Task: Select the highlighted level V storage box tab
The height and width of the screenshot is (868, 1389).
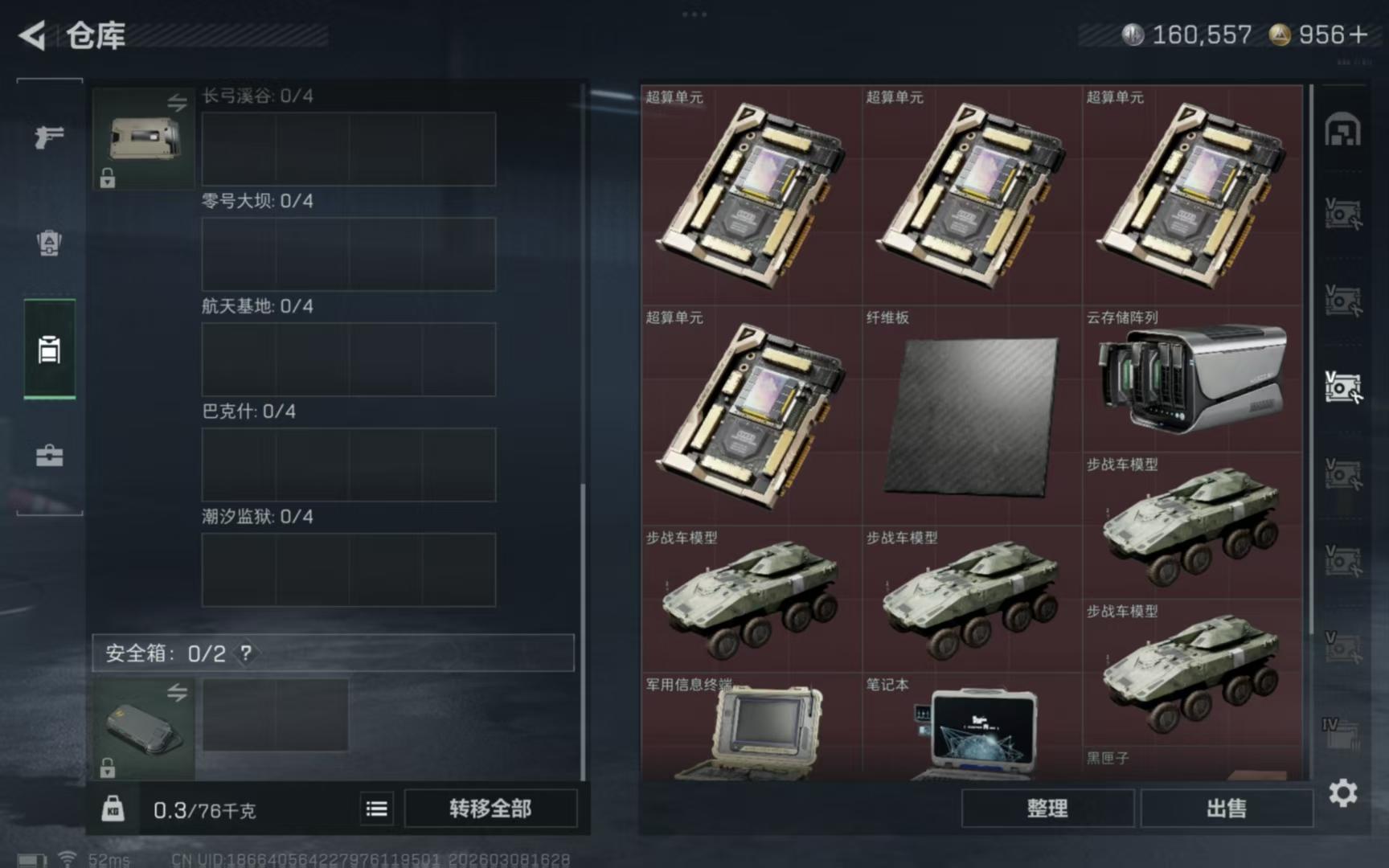Action: [x=1342, y=387]
